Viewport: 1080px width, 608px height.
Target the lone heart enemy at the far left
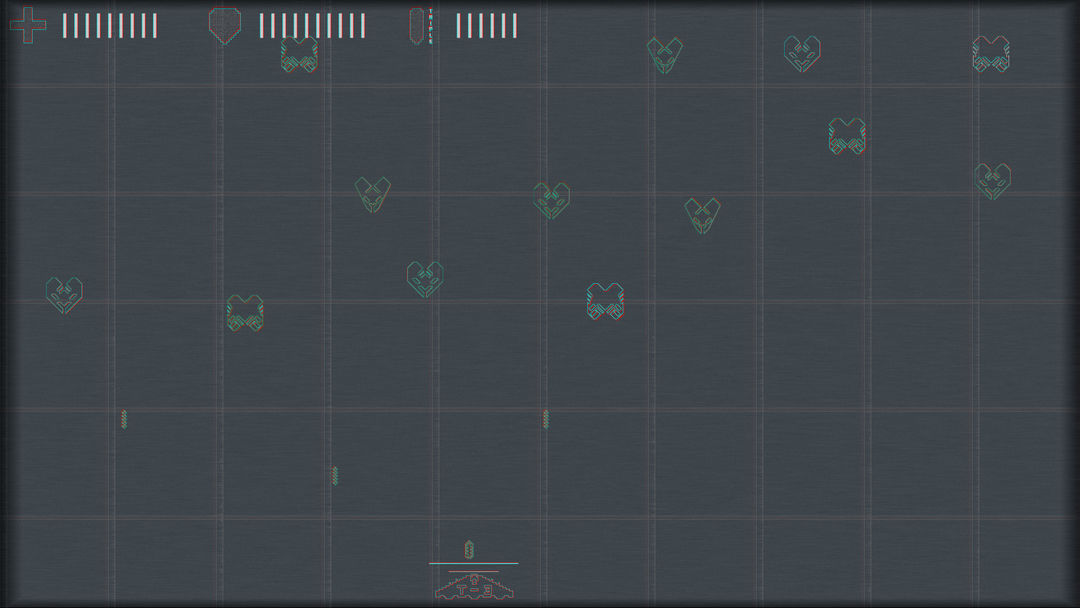64,294
